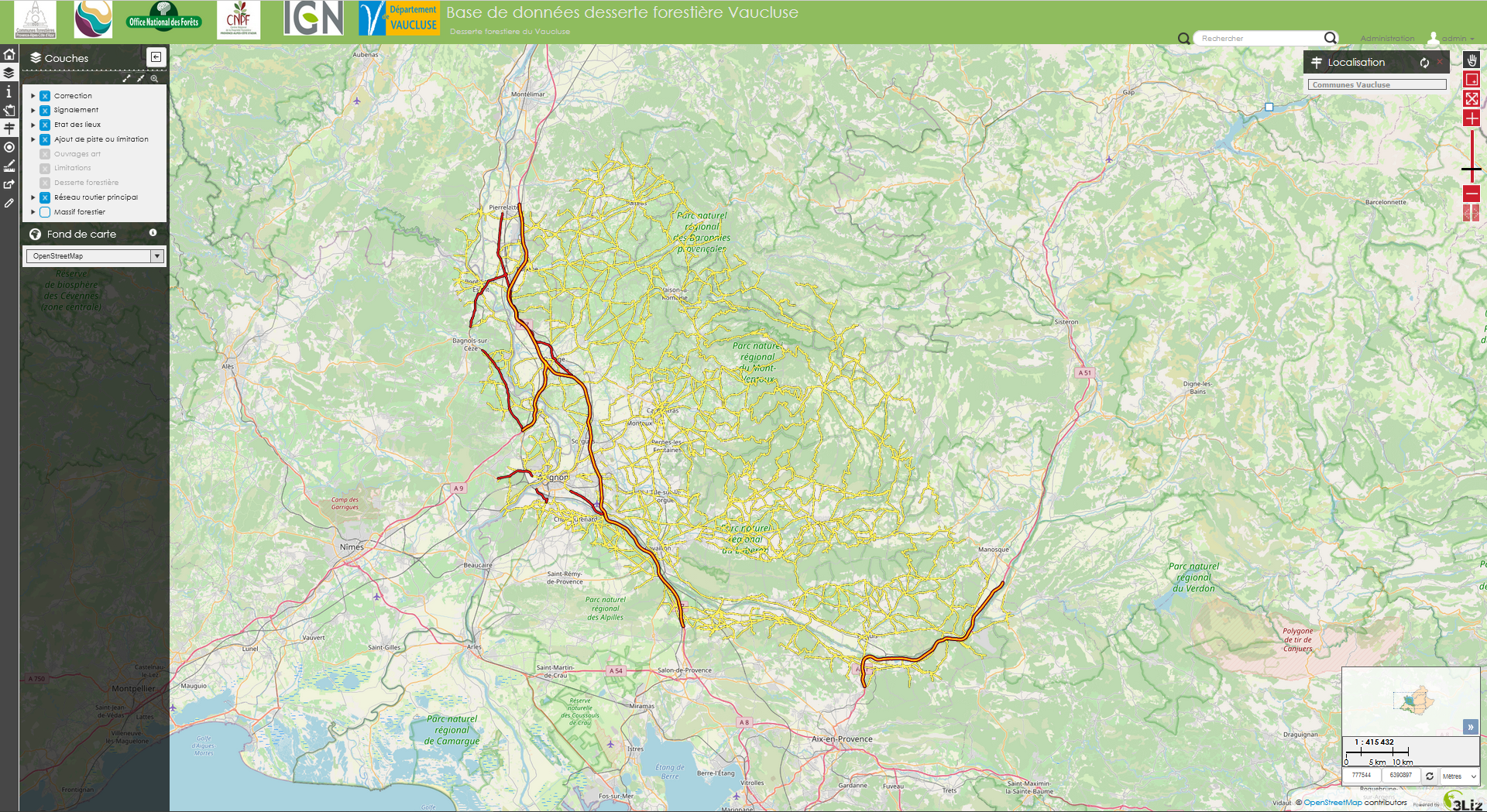The height and width of the screenshot is (812, 1487).
Task: Open the information sidebar icon
Action: 9,91
